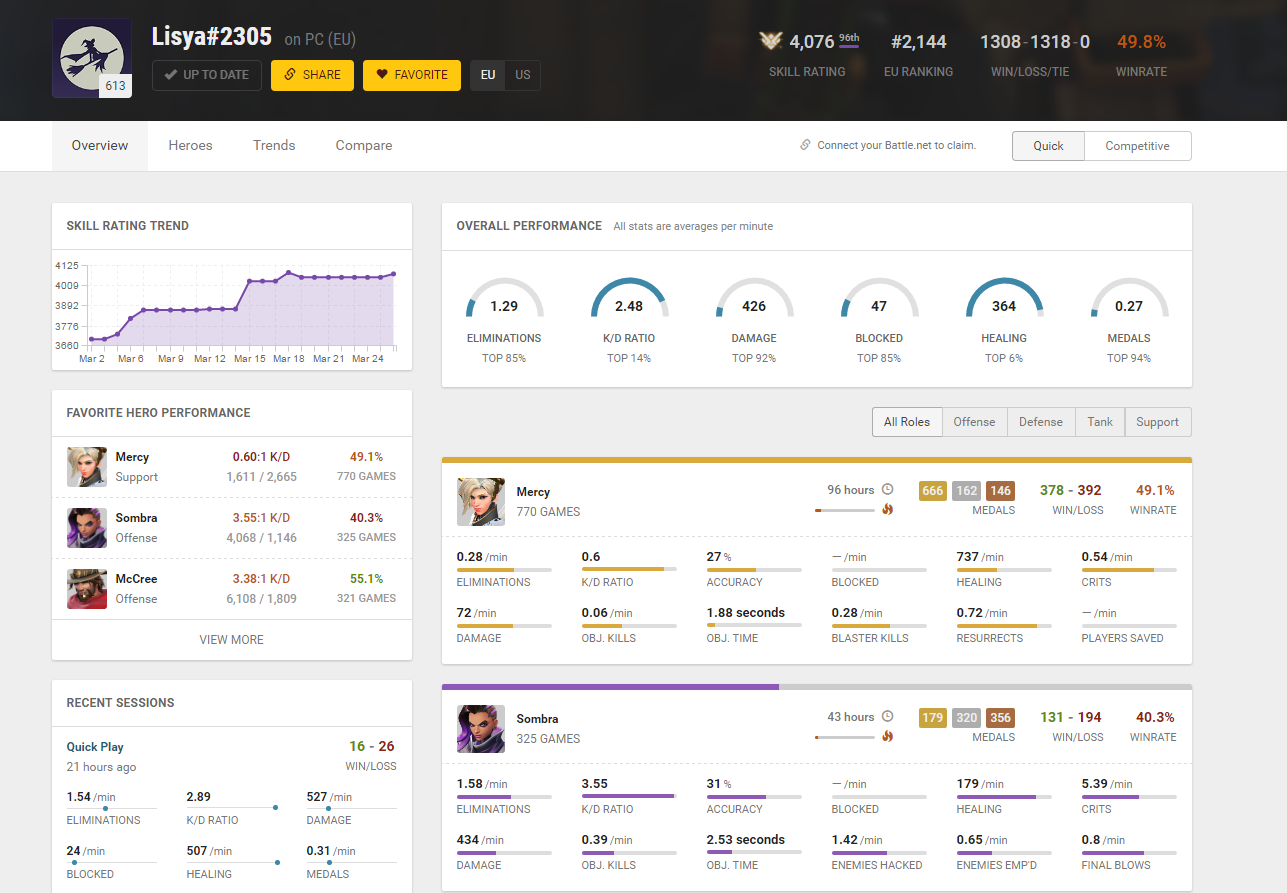Viewport: 1287px width, 893px height.
Task: Click Sombra K/D ratio 3.55 progress bar
Action: [x=629, y=797]
